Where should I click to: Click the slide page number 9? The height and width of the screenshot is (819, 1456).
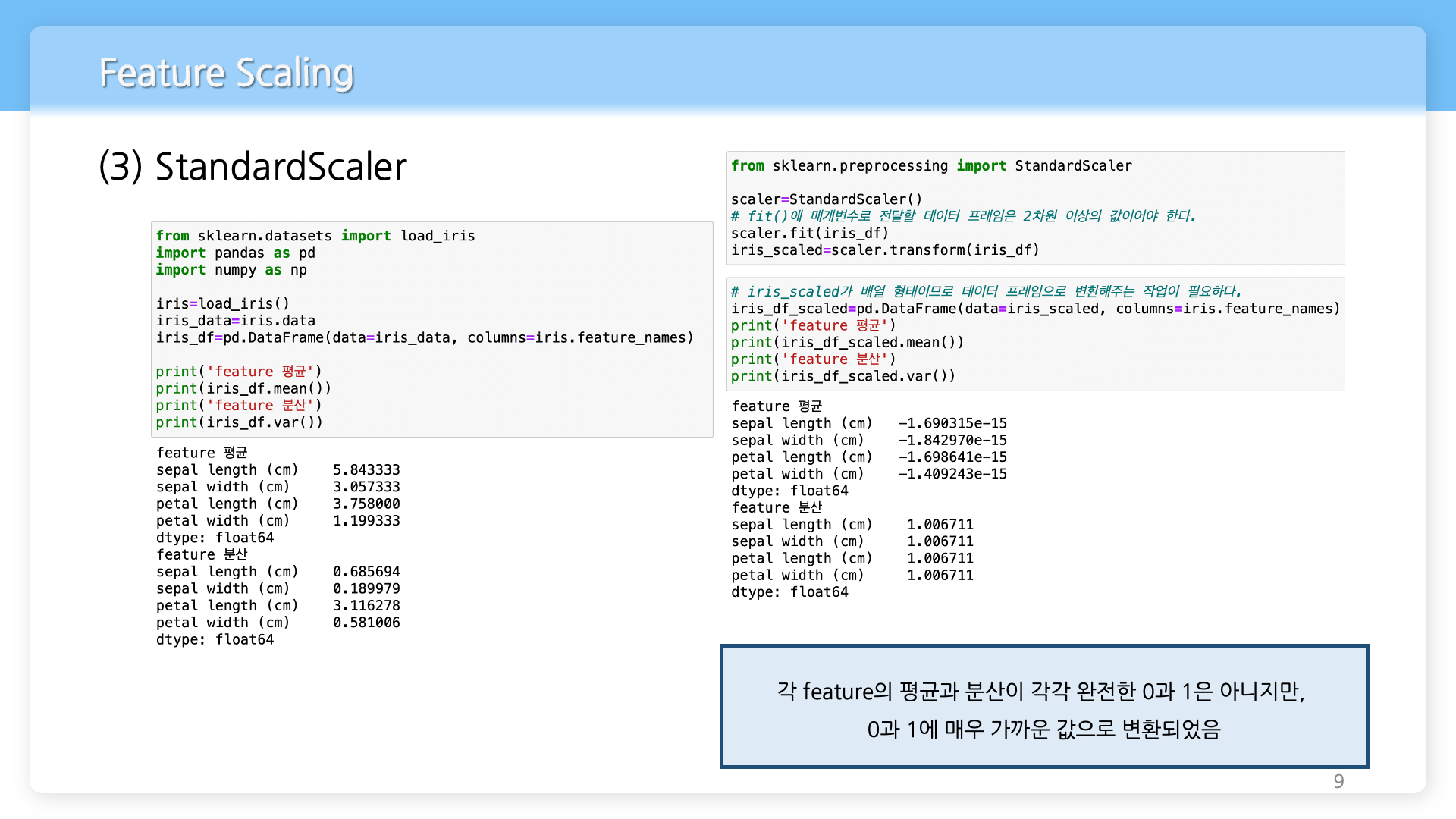point(1338,781)
